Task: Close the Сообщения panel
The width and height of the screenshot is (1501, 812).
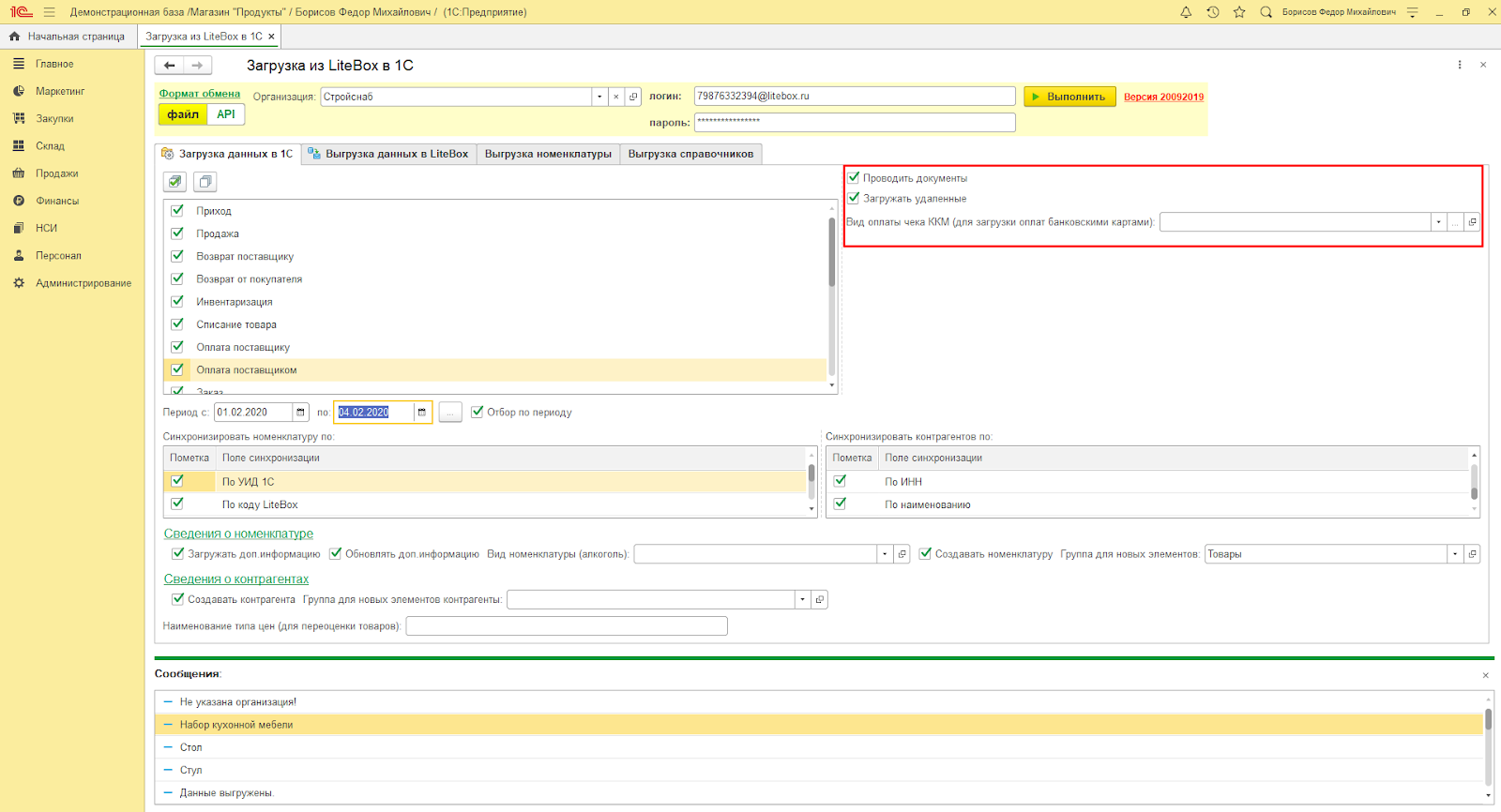Action: coord(1485,675)
